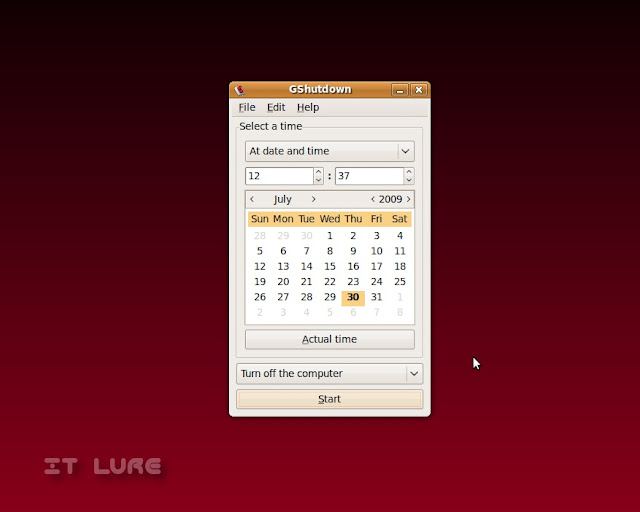Screen dimensions: 640x512
Task: Increase the hour with up arrow
Action: [x=318, y=172]
